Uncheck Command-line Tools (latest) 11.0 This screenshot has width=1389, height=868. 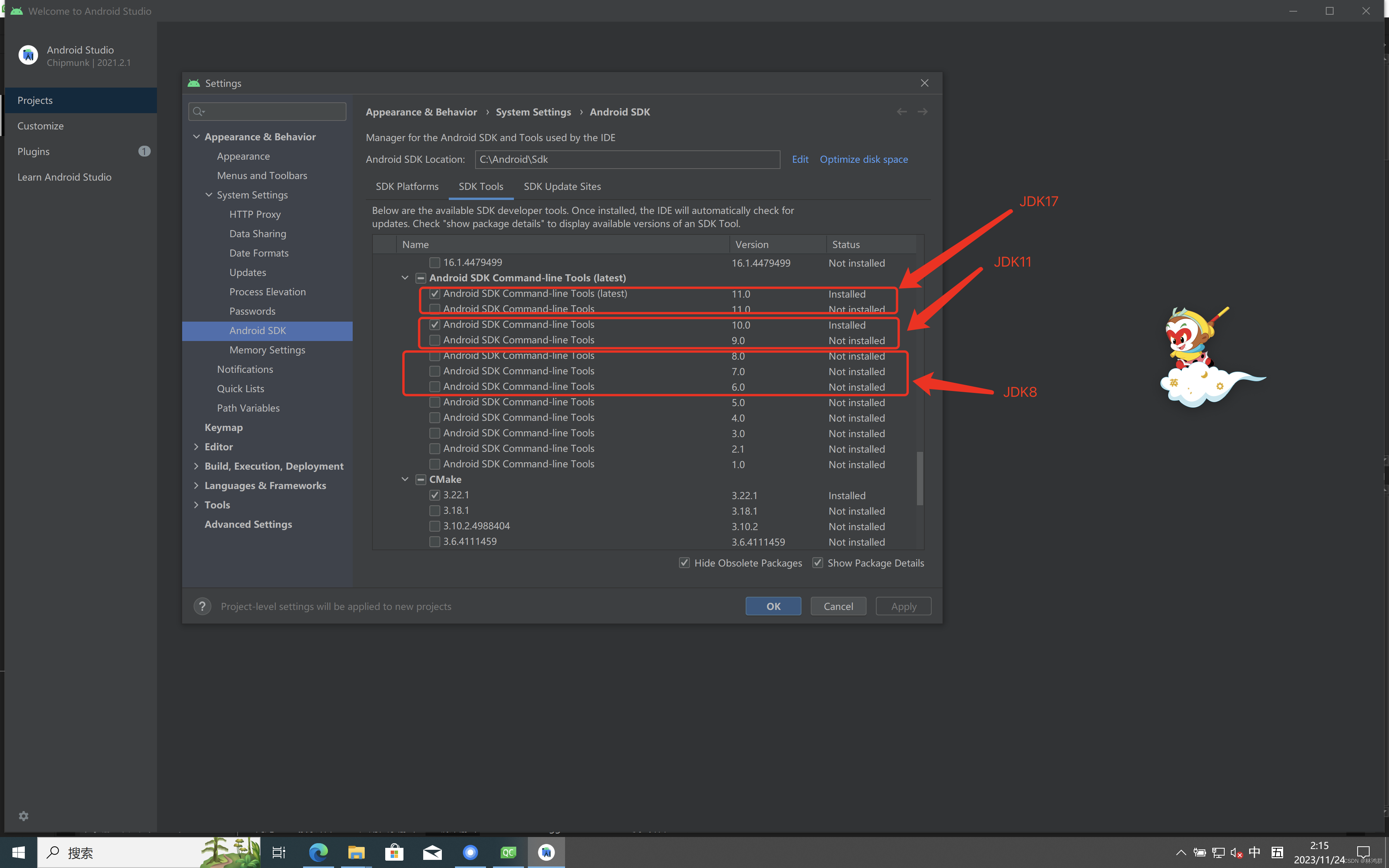[435, 294]
